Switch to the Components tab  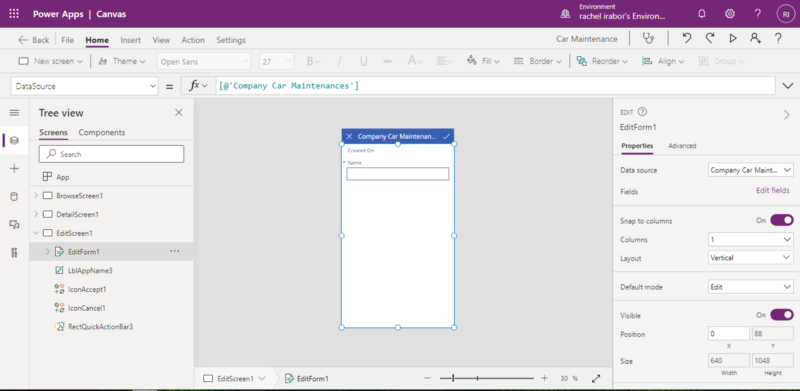pyautogui.click(x=102, y=132)
